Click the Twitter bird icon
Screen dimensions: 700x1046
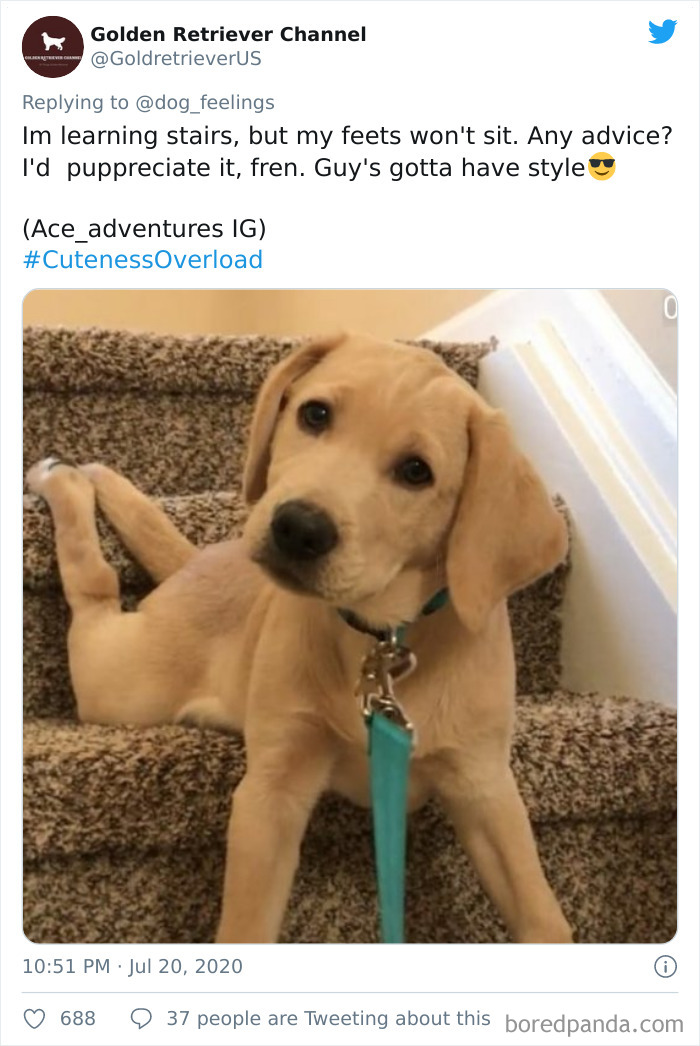pyautogui.click(x=662, y=32)
